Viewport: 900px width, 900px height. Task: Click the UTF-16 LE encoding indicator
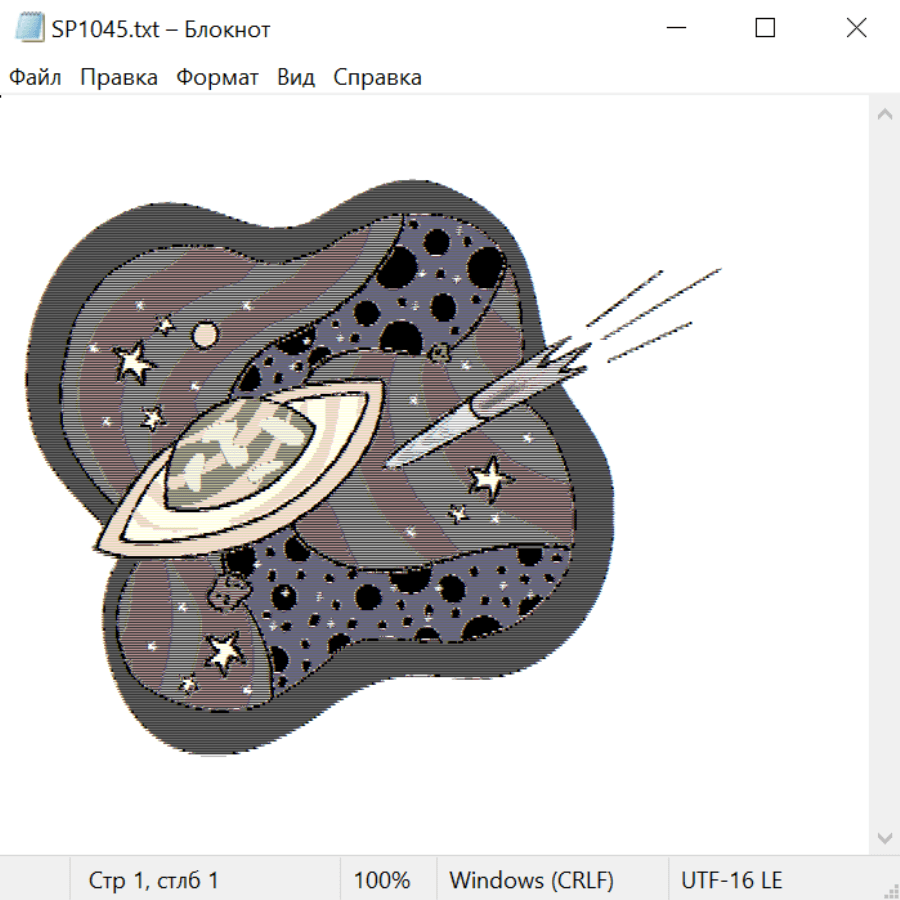731,881
